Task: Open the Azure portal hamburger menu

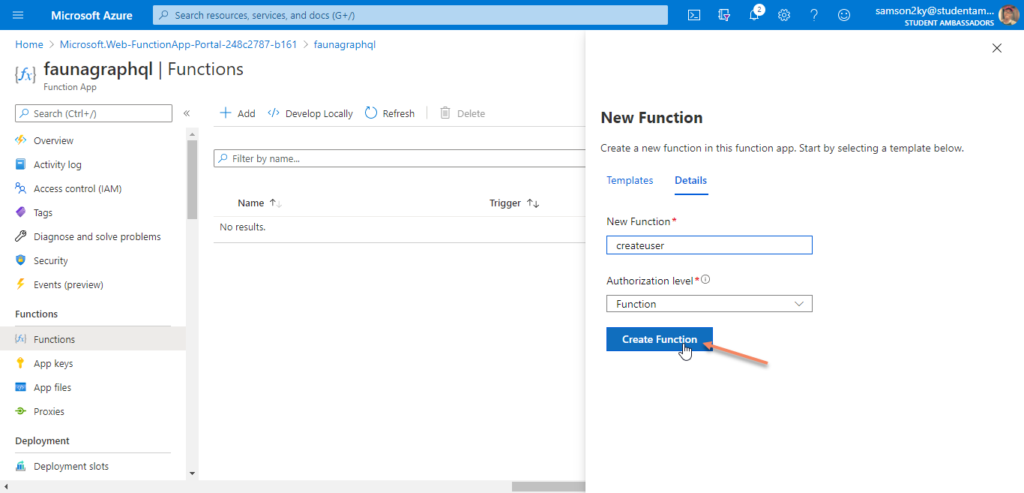Action: 18,15
